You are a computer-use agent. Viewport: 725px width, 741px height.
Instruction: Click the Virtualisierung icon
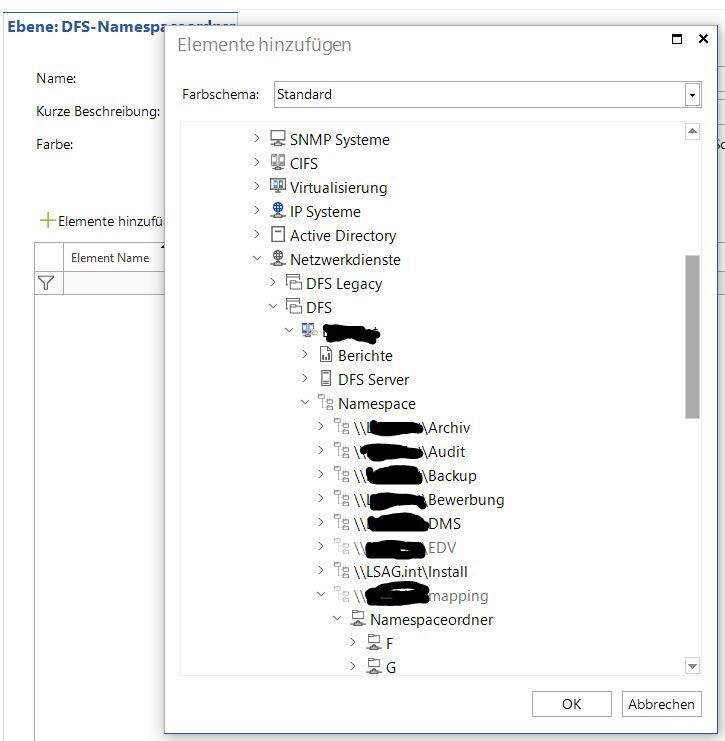coord(278,187)
